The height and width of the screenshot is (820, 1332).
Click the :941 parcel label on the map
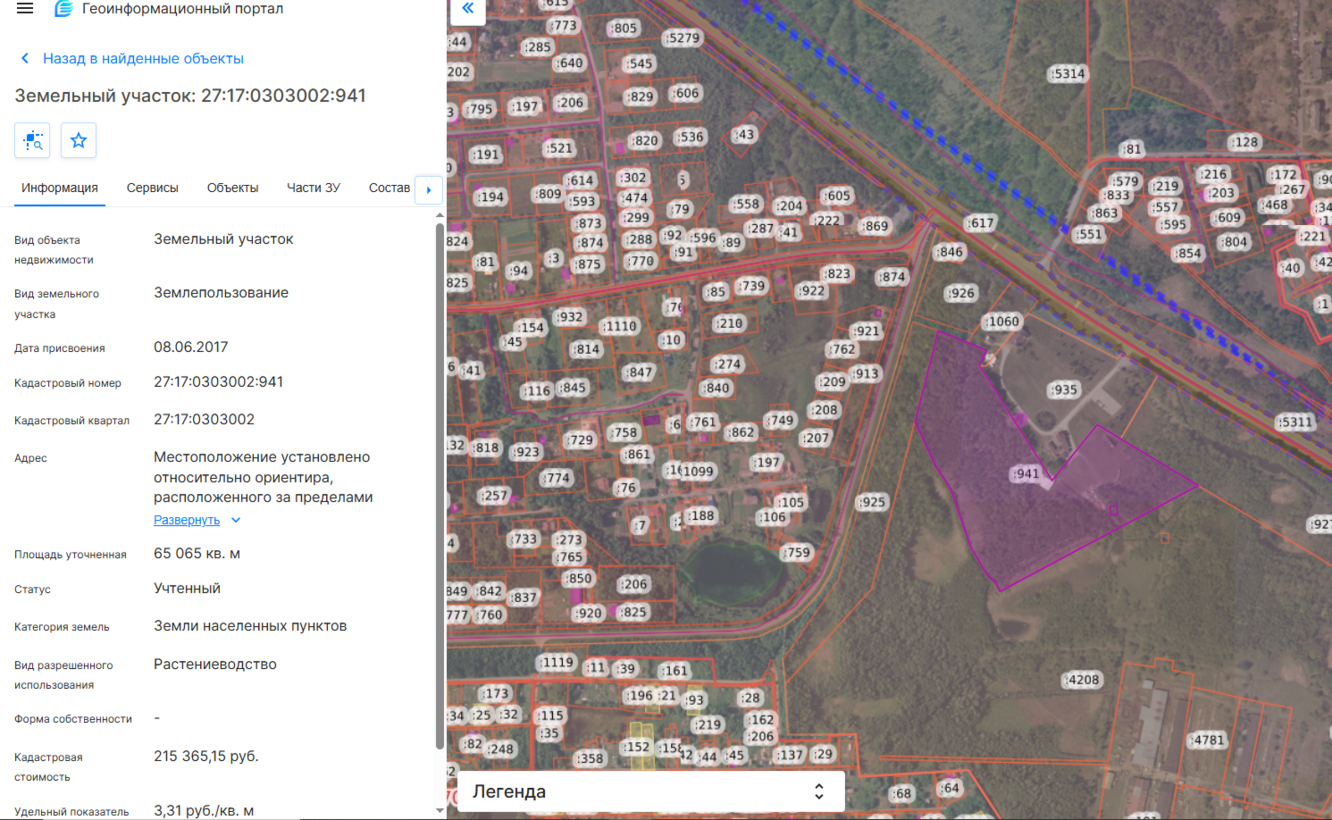[x=1026, y=474]
